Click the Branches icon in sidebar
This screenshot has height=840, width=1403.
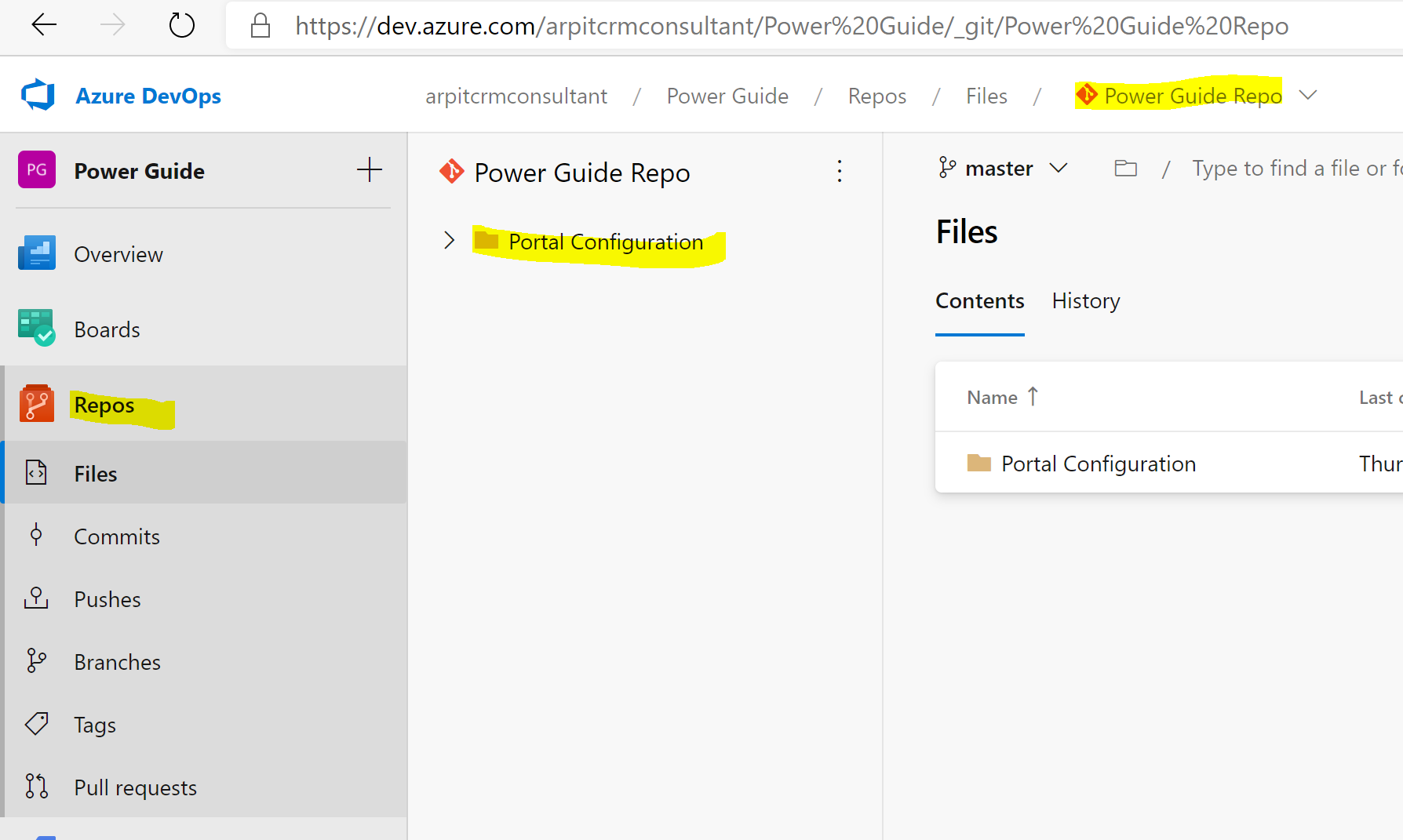click(x=36, y=660)
